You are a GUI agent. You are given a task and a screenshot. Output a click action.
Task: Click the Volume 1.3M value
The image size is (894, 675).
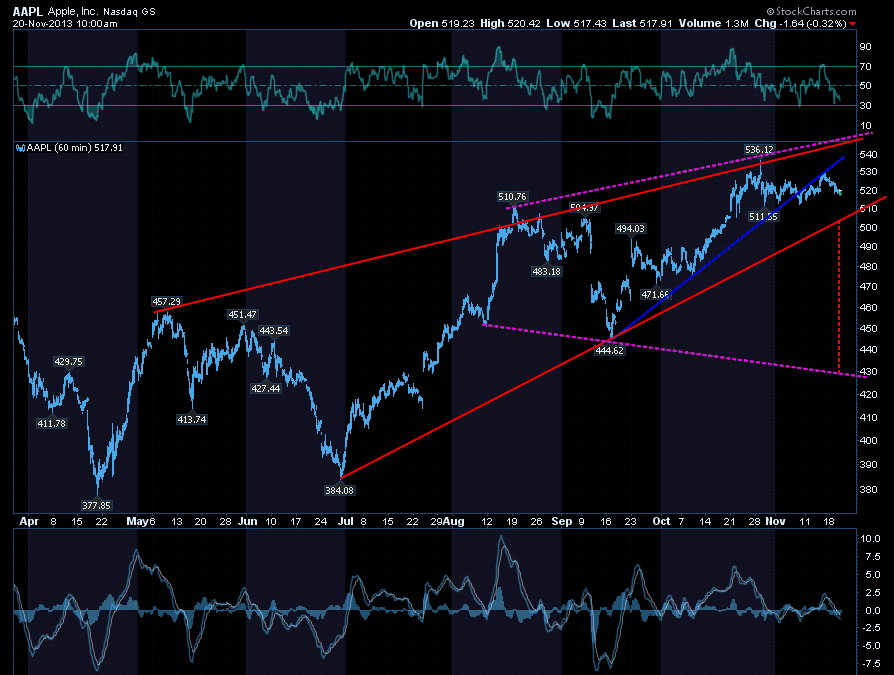713,23
